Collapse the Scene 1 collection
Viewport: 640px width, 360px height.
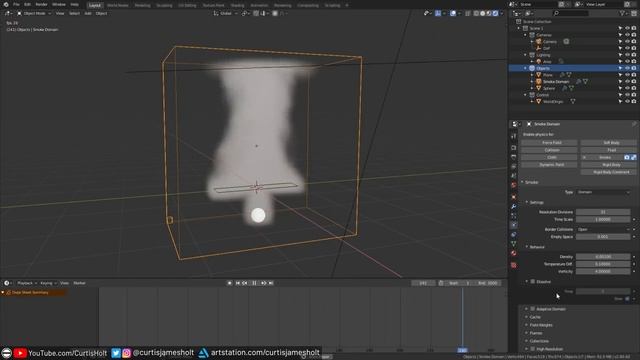[519, 29]
